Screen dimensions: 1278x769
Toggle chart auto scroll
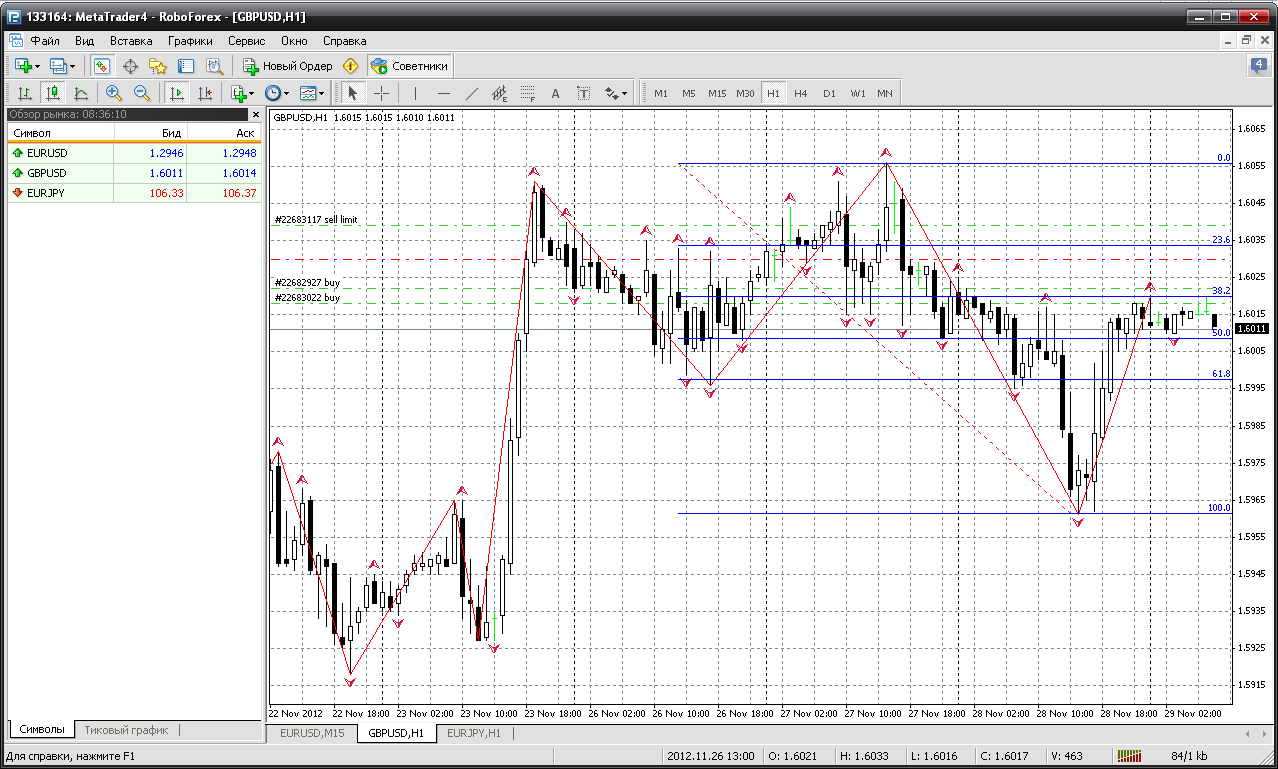(x=177, y=93)
